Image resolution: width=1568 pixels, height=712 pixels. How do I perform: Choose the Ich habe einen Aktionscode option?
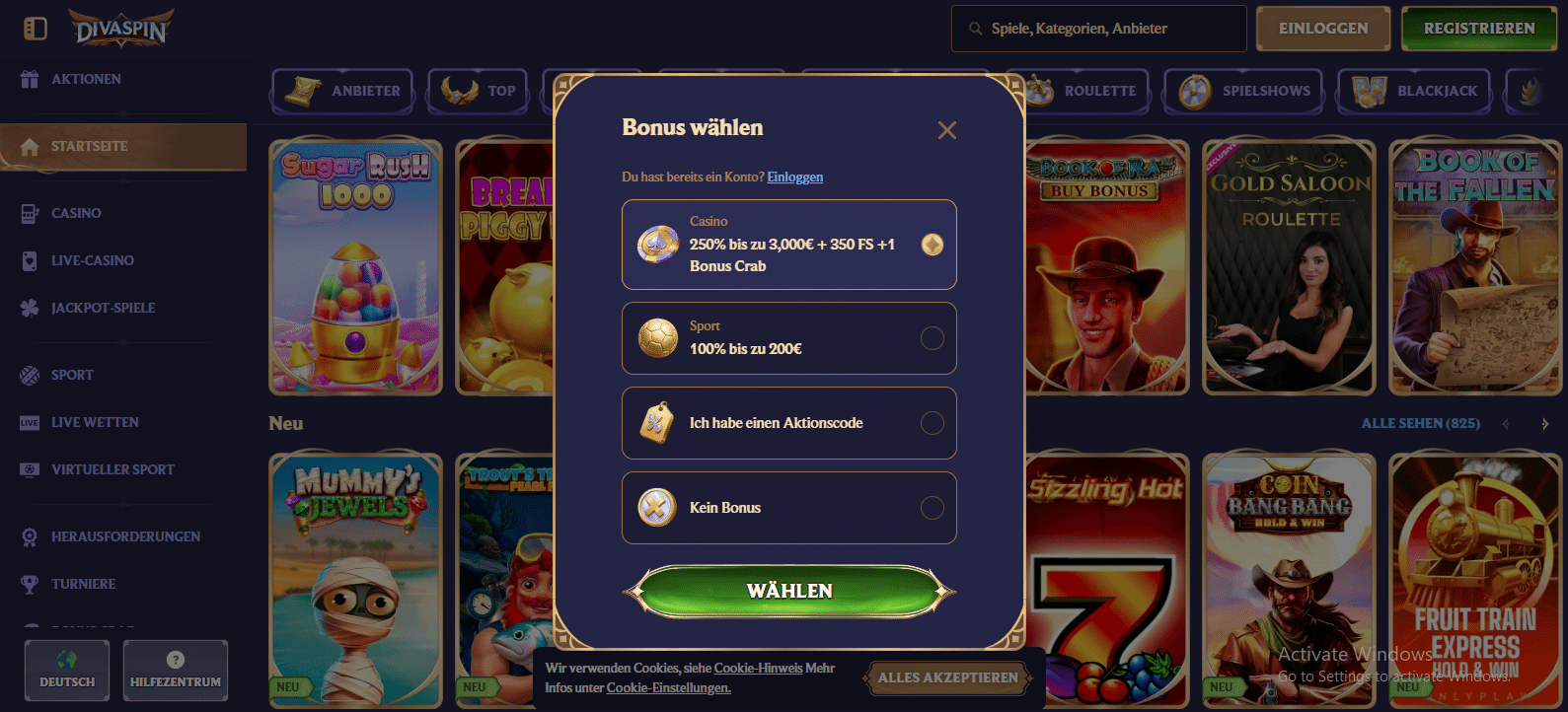point(789,423)
